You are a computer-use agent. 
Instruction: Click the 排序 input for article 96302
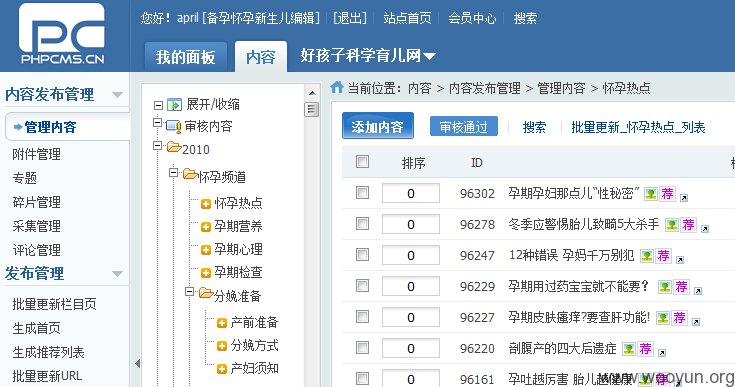pos(411,193)
